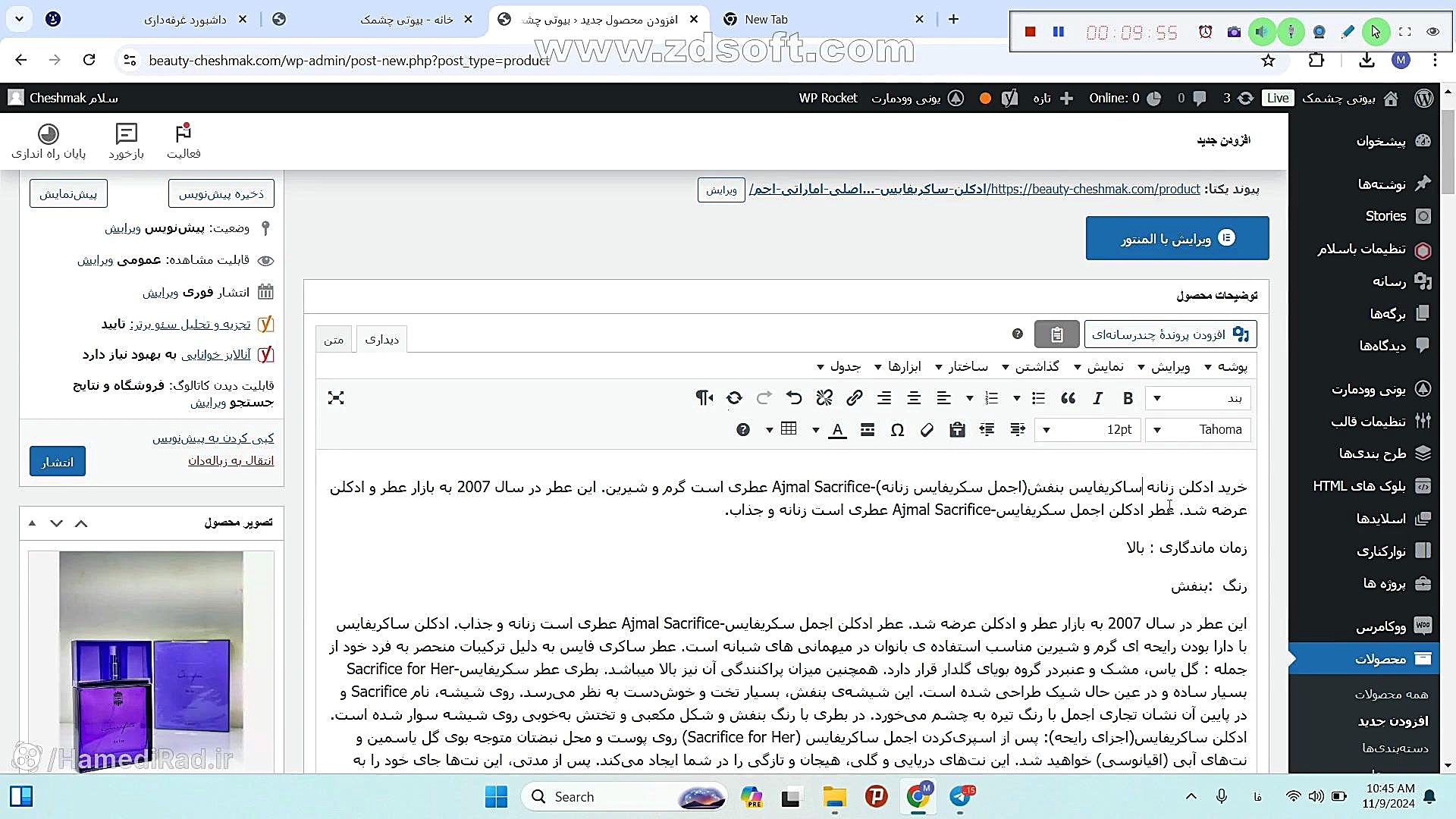Align text right in the editor
The height and width of the screenshot is (819, 1456).
pyautogui.click(x=884, y=398)
